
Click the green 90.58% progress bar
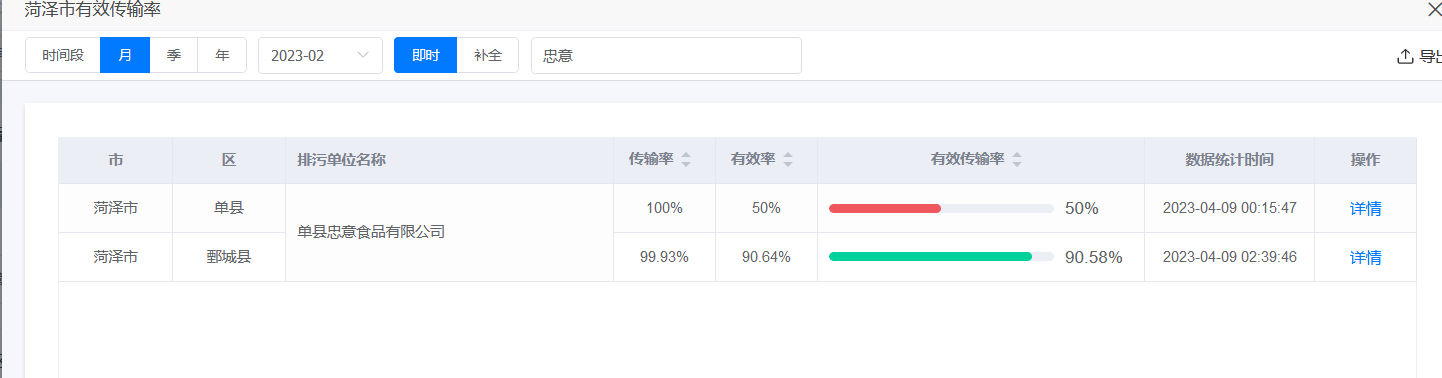point(941,257)
